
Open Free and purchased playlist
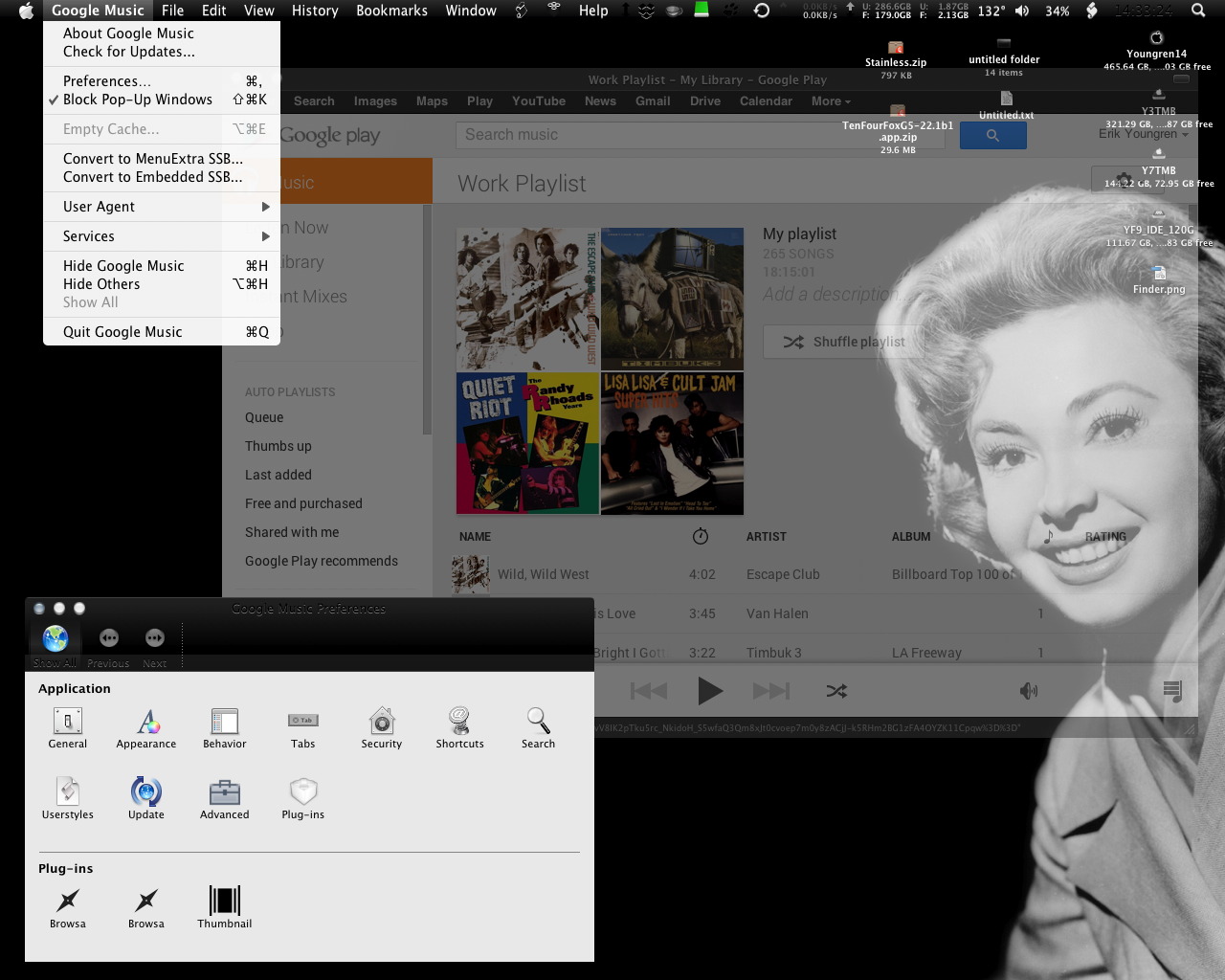[303, 503]
